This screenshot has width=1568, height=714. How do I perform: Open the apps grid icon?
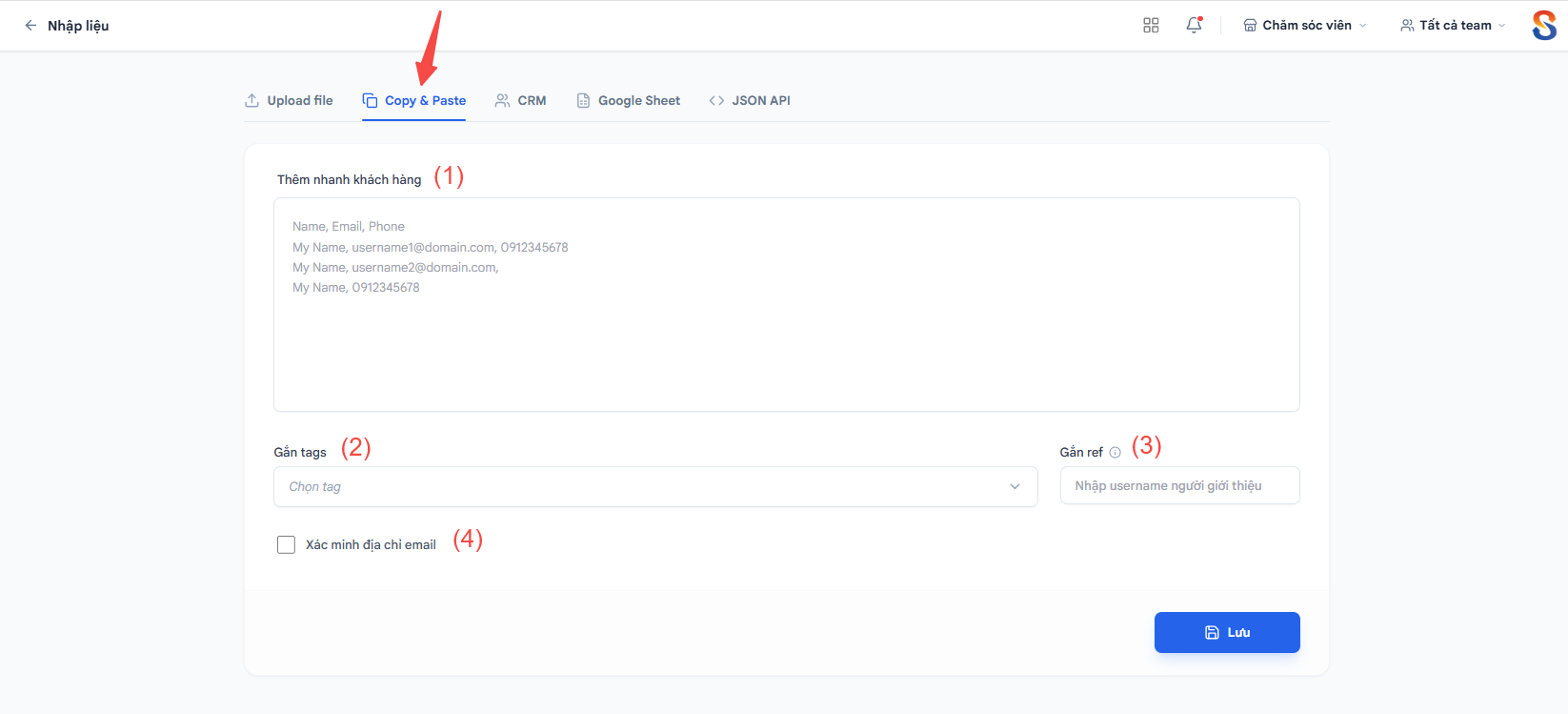1151,26
